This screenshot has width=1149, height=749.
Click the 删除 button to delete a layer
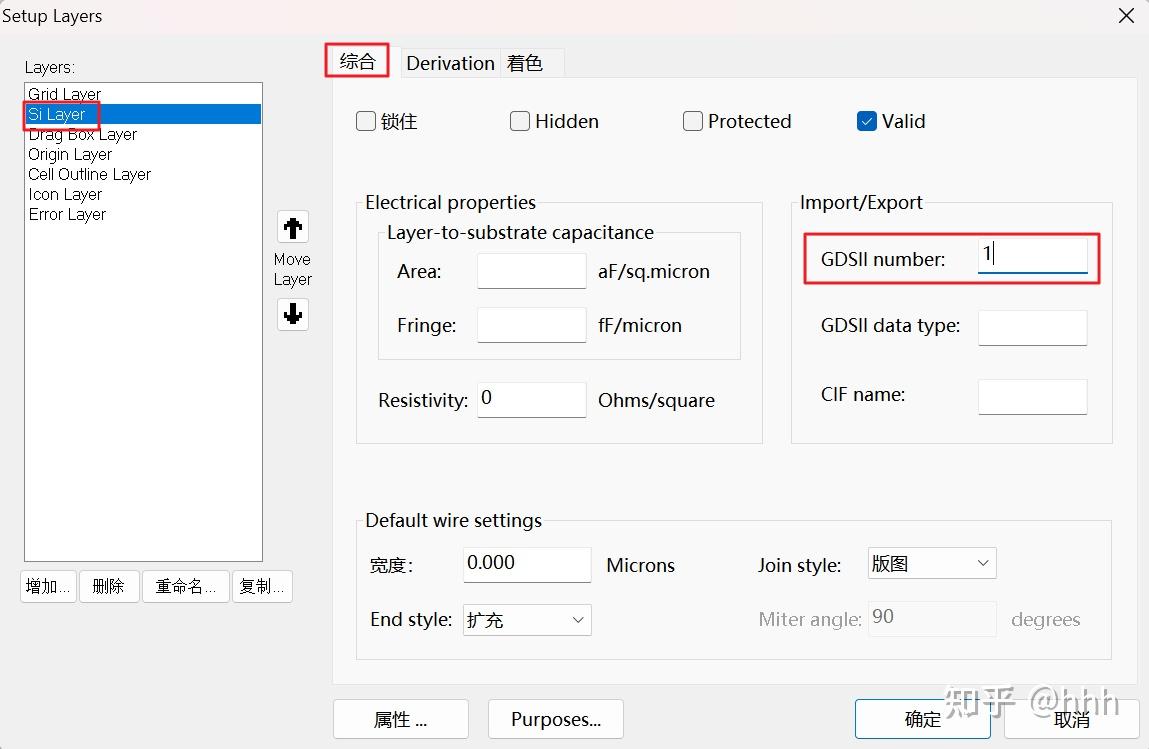[x=109, y=587]
